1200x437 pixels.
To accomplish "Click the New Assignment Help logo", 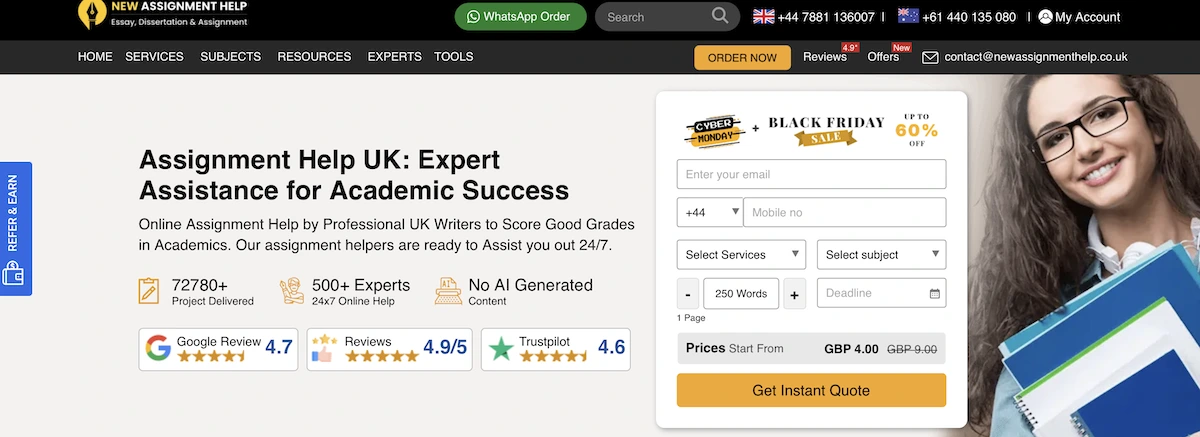I will (93, 13).
